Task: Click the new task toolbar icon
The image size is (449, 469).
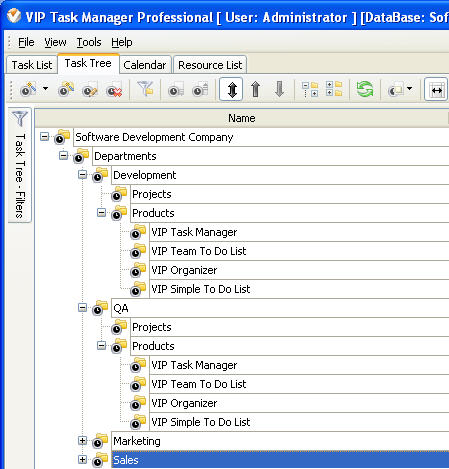Action: (x=28, y=89)
